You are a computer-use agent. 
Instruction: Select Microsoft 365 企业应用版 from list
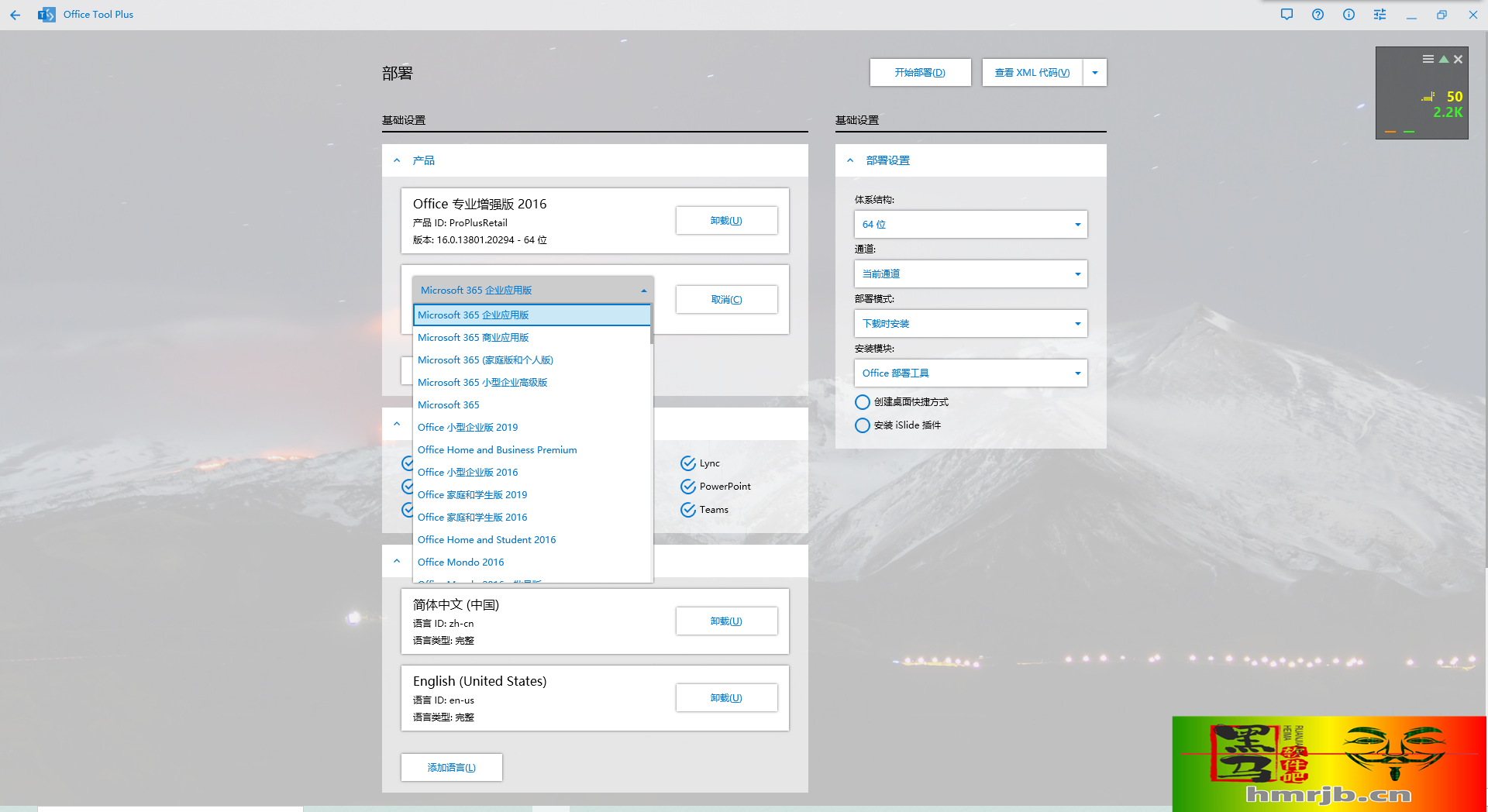tap(532, 315)
